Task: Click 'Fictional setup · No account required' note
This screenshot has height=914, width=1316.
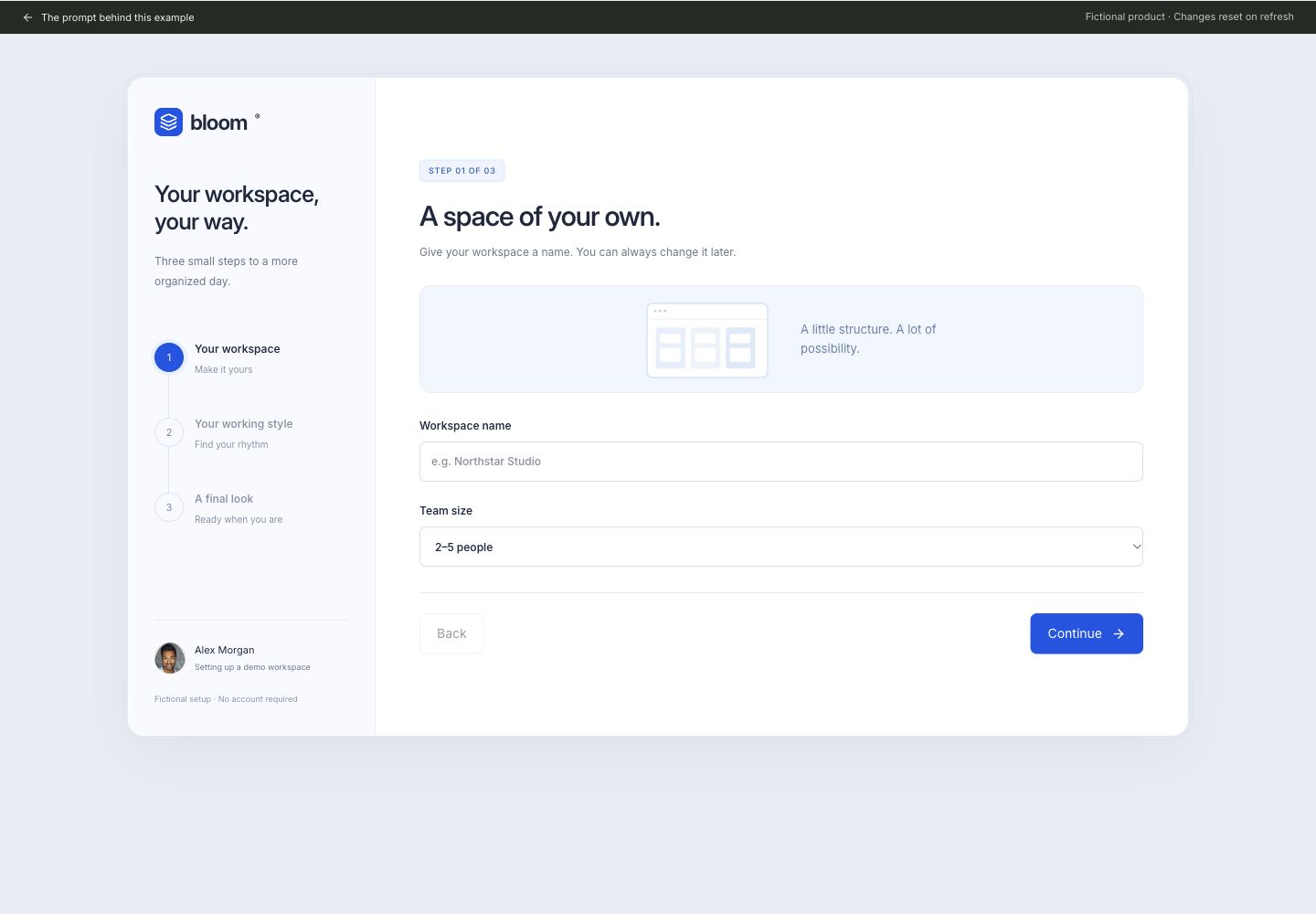Action: click(x=226, y=699)
